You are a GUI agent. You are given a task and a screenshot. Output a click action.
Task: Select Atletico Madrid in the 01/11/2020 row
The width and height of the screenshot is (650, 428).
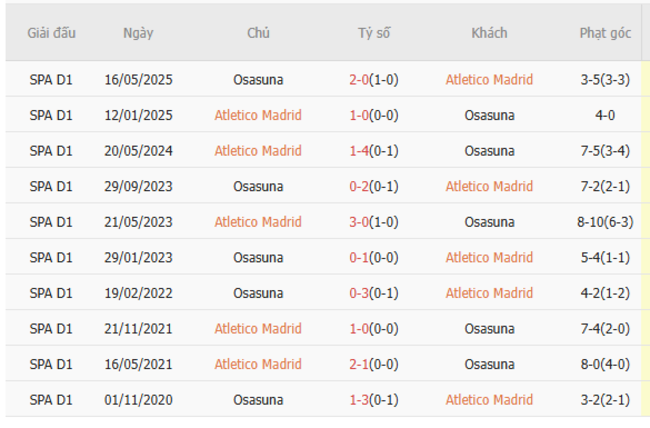(489, 400)
